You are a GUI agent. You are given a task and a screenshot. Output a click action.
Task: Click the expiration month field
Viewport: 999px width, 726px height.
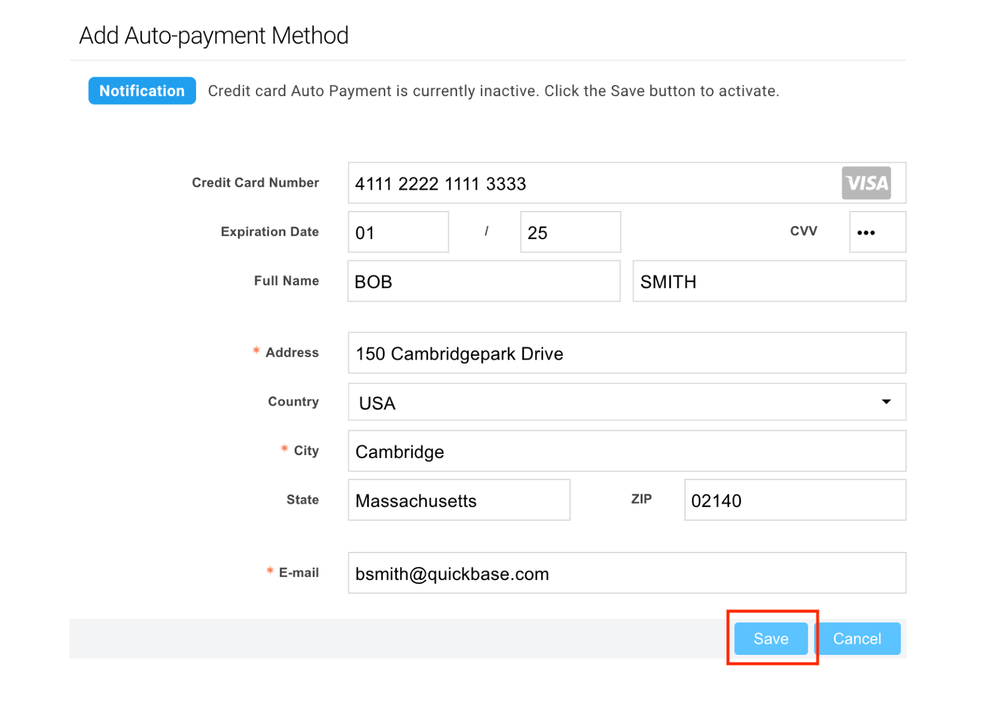(398, 232)
